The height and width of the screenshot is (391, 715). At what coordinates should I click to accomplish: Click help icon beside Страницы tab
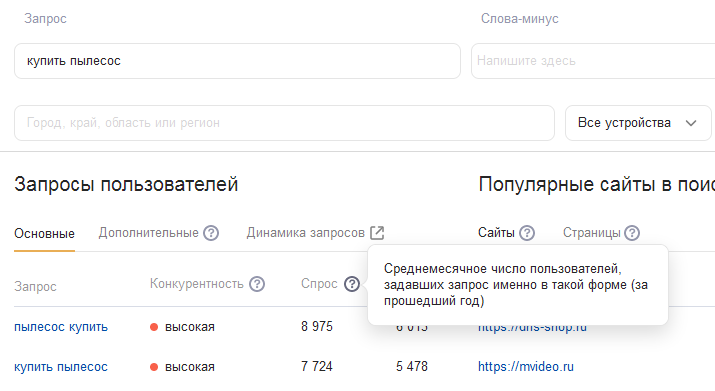[632, 233]
